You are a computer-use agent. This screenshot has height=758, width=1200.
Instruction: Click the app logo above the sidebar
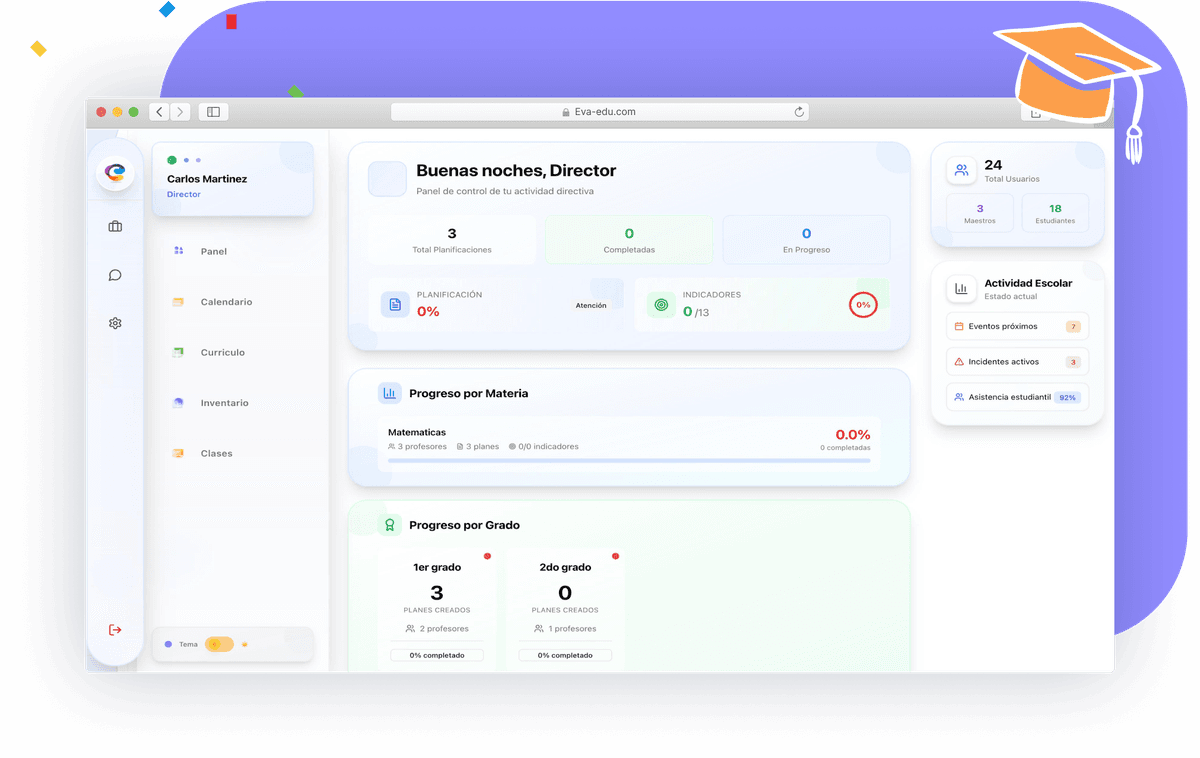click(115, 170)
